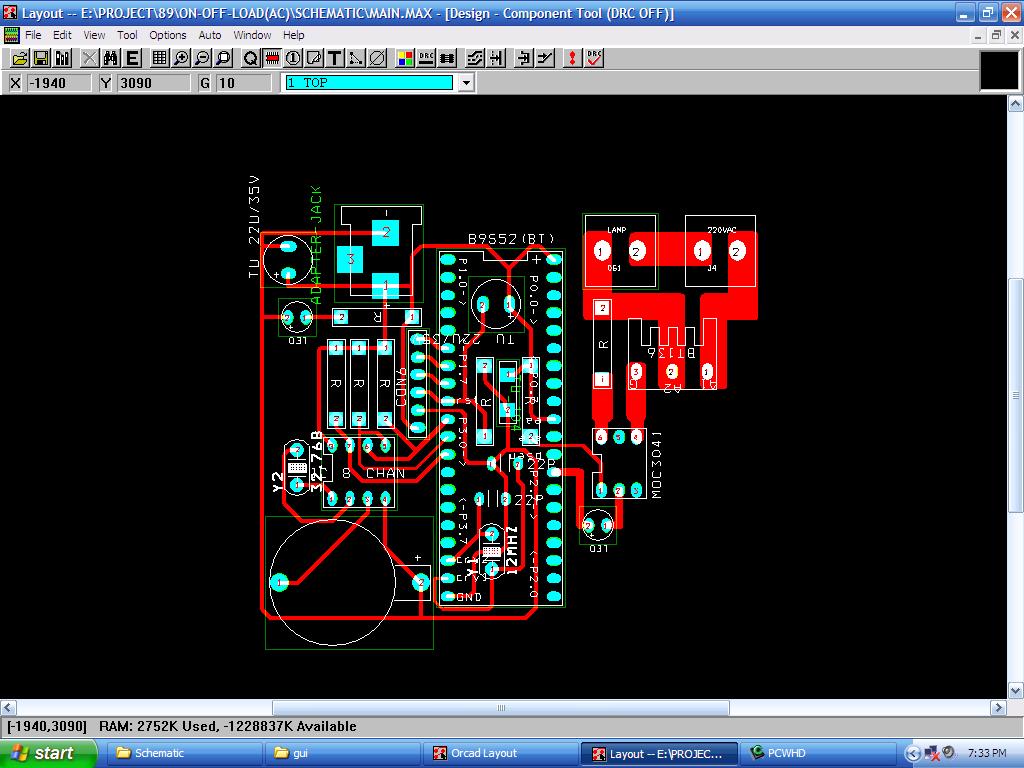This screenshot has height=768, width=1024.
Task: Click the RAM usage status bar text
Action: click(x=227, y=726)
